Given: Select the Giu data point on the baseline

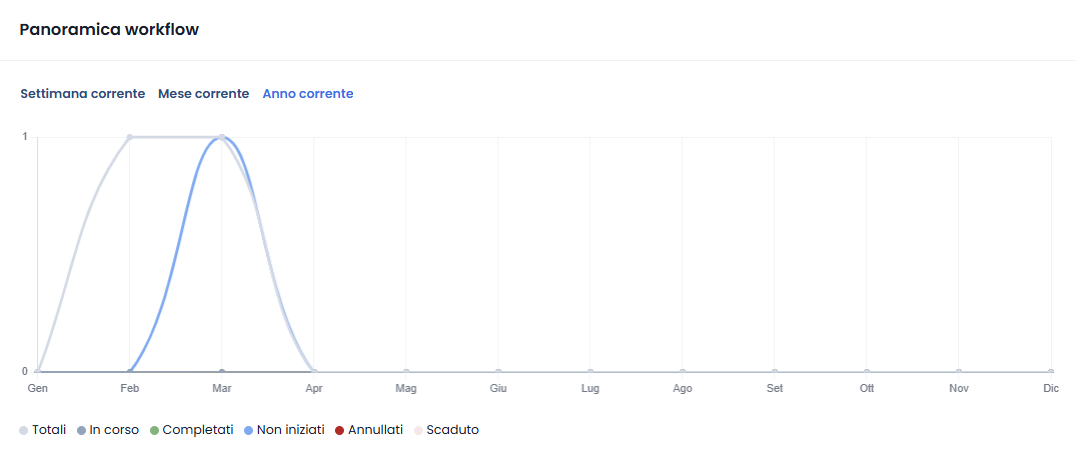Looking at the screenshot, I should 498,372.
